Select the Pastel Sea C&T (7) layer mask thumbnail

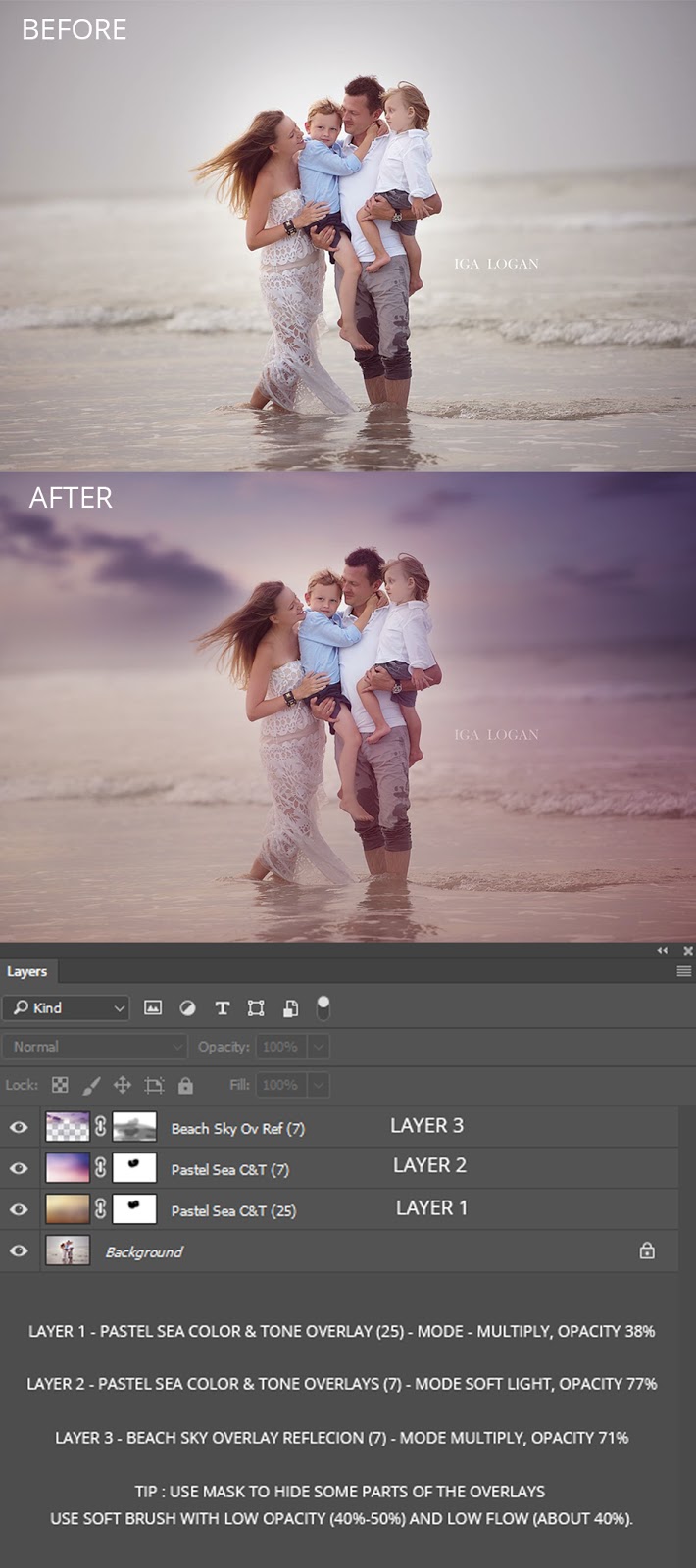tap(134, 1168)
